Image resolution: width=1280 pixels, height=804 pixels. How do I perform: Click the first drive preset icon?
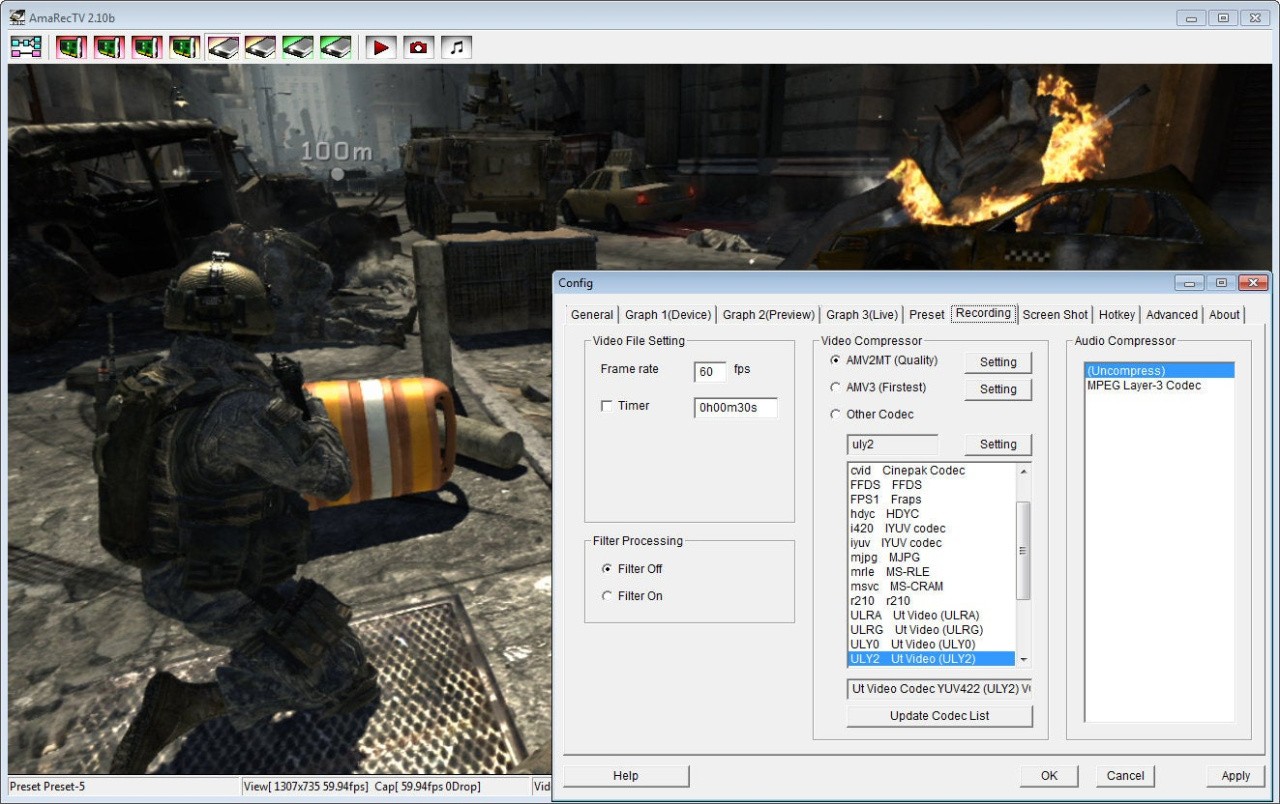[223, 47]
